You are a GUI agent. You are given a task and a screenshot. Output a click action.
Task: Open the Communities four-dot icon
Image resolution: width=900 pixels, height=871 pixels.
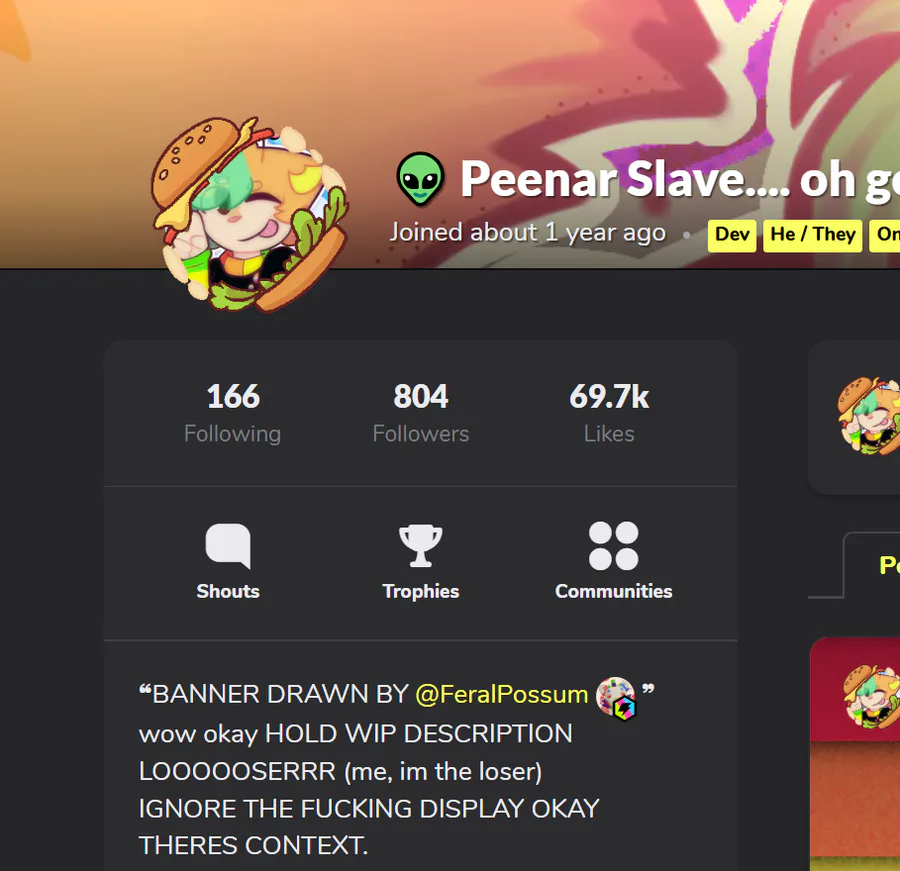pyautogui.click(x=614, y=545)
